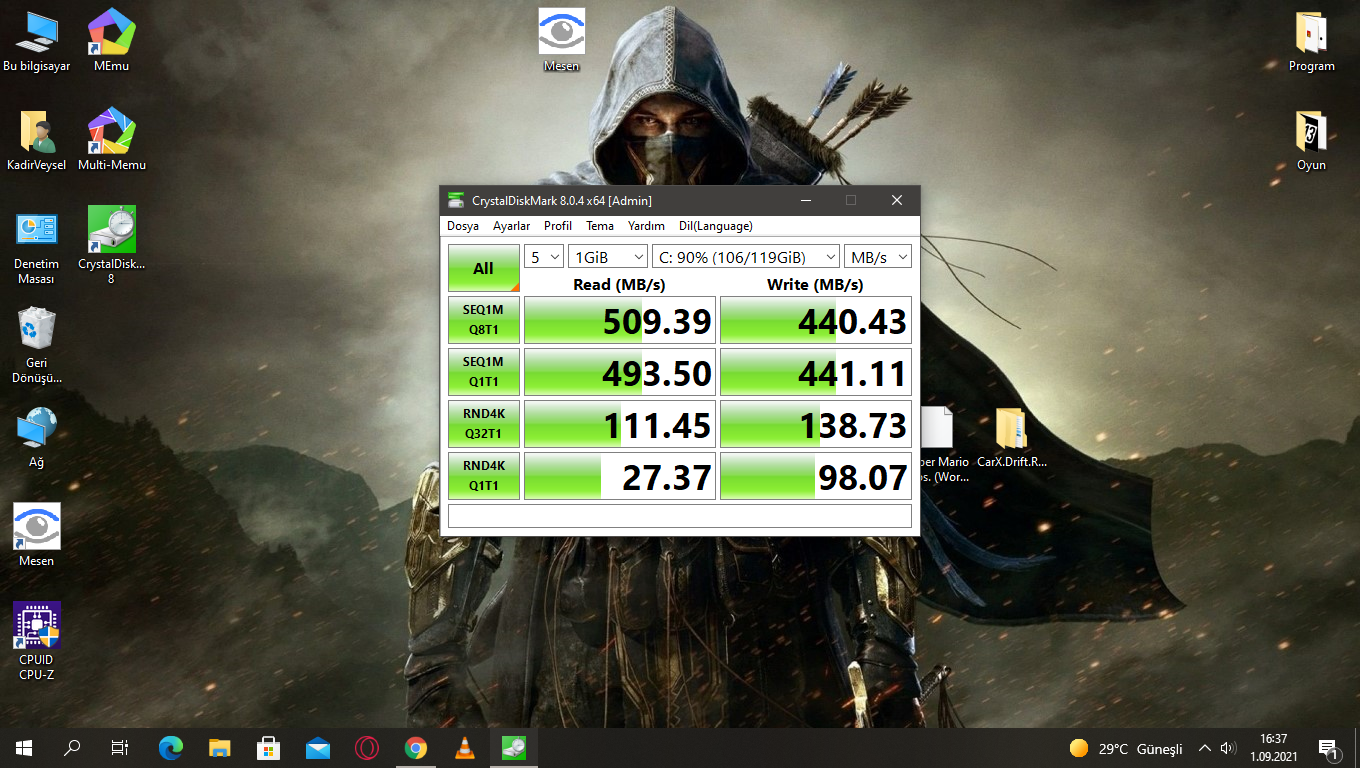Launch MEmu desktop shortcut
This screenshot has height=768, width=1360.
click(x=111, y=42)
